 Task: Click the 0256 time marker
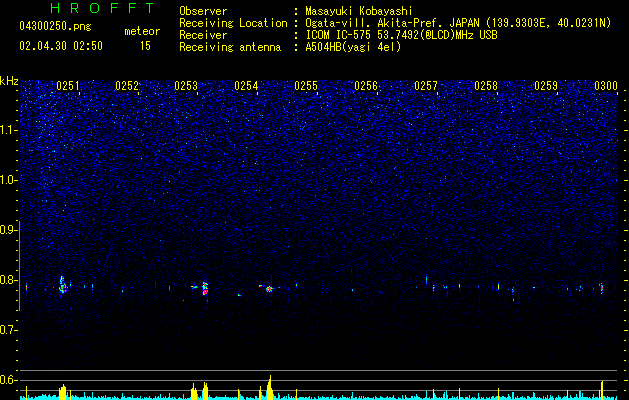(x=366, y=86)
